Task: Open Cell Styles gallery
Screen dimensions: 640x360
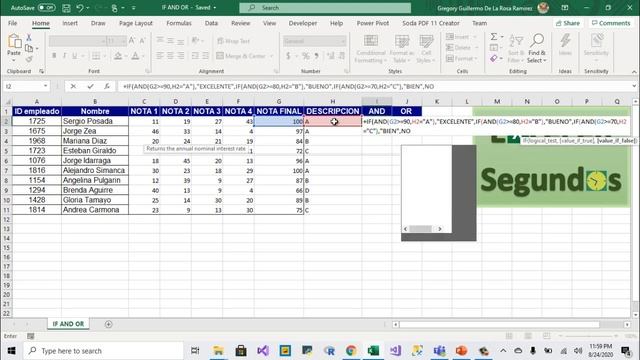Action: [x=426, y=49]
